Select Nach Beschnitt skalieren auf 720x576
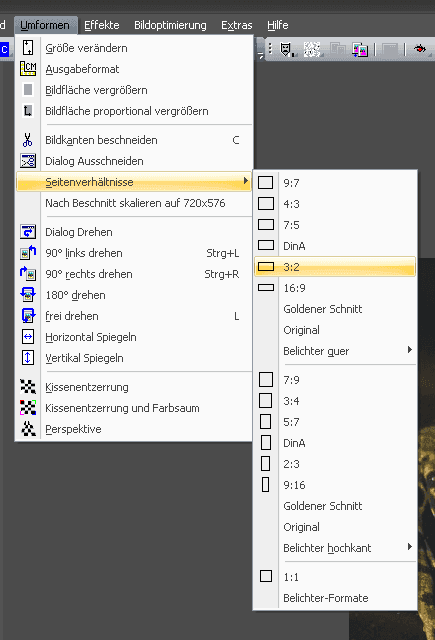The width and height of the screenshot is (435, 640). (135, 203)
